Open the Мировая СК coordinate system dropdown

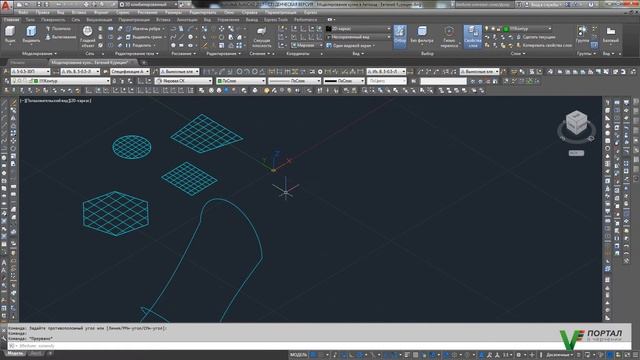(184, 81)
